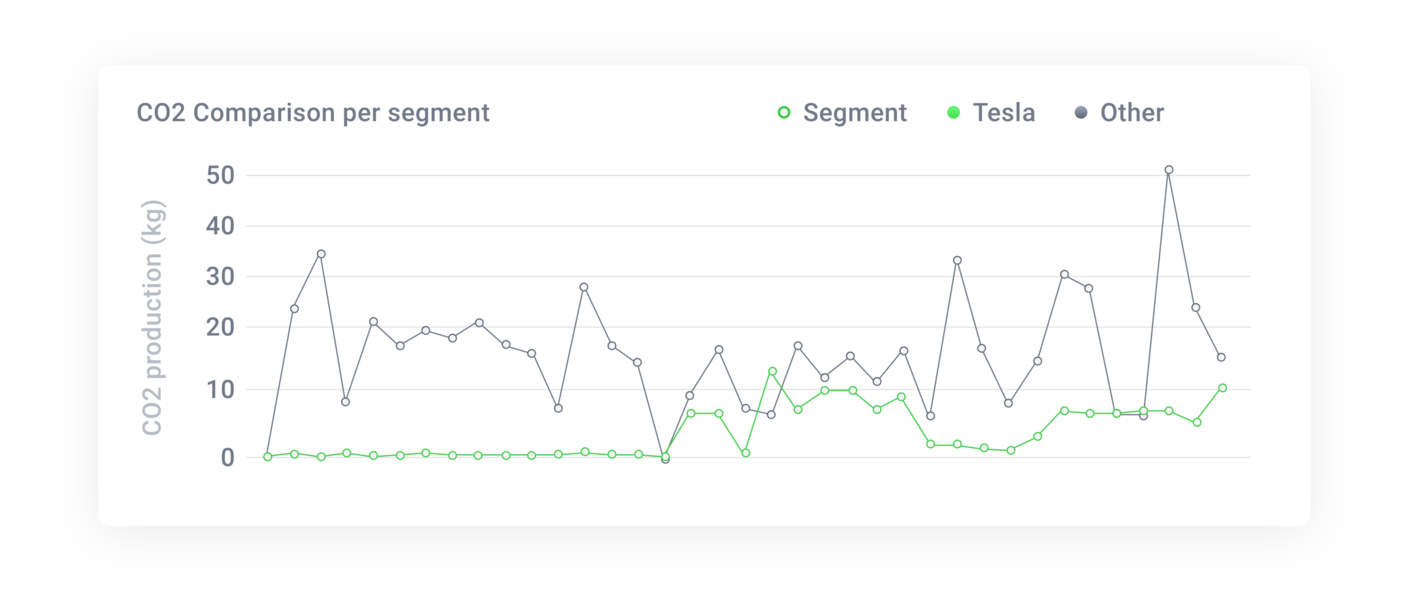Click the 10 y-axis tick label
This screenshot has height=592, width=1410.
pos(219,389)
